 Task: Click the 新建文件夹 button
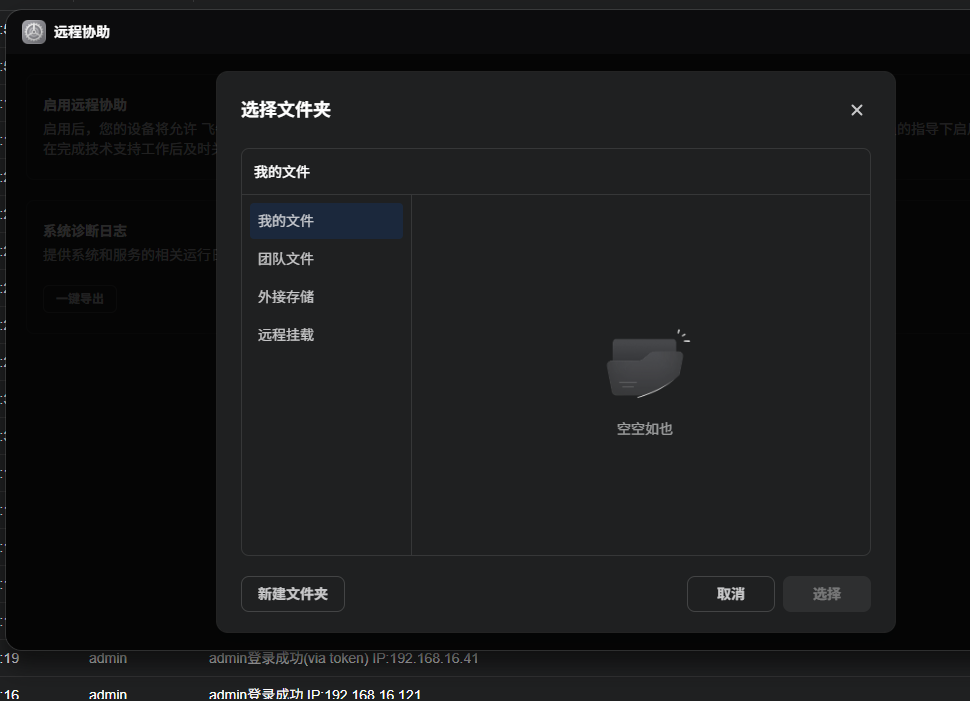(293, 594)
